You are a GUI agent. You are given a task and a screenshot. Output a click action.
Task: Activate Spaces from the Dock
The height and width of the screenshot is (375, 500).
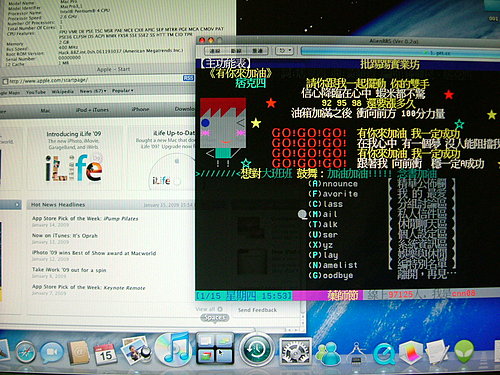tap(215, 349)
